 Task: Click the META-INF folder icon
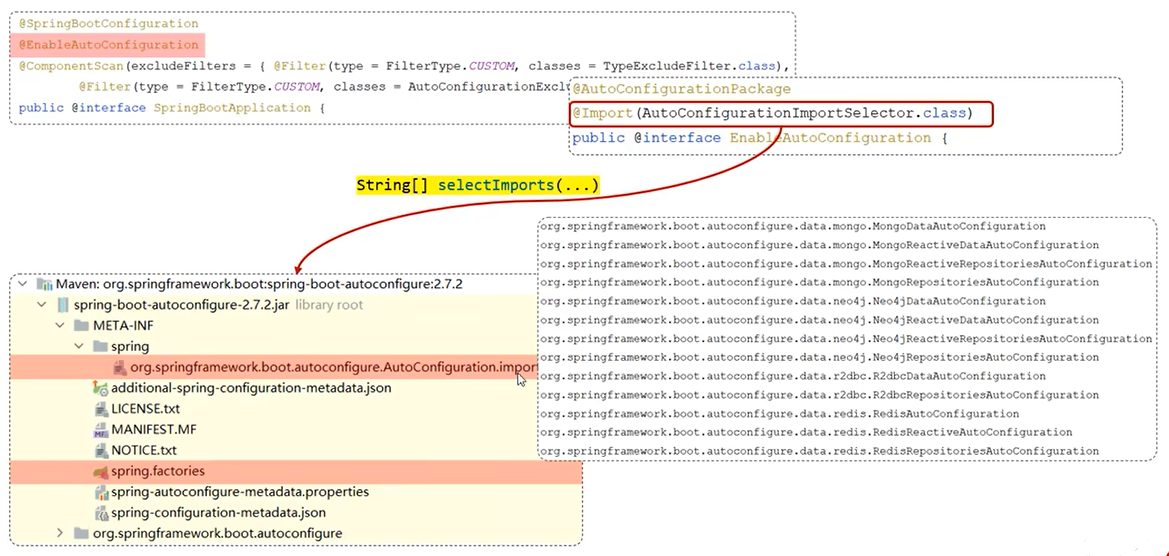pos(81,326)
